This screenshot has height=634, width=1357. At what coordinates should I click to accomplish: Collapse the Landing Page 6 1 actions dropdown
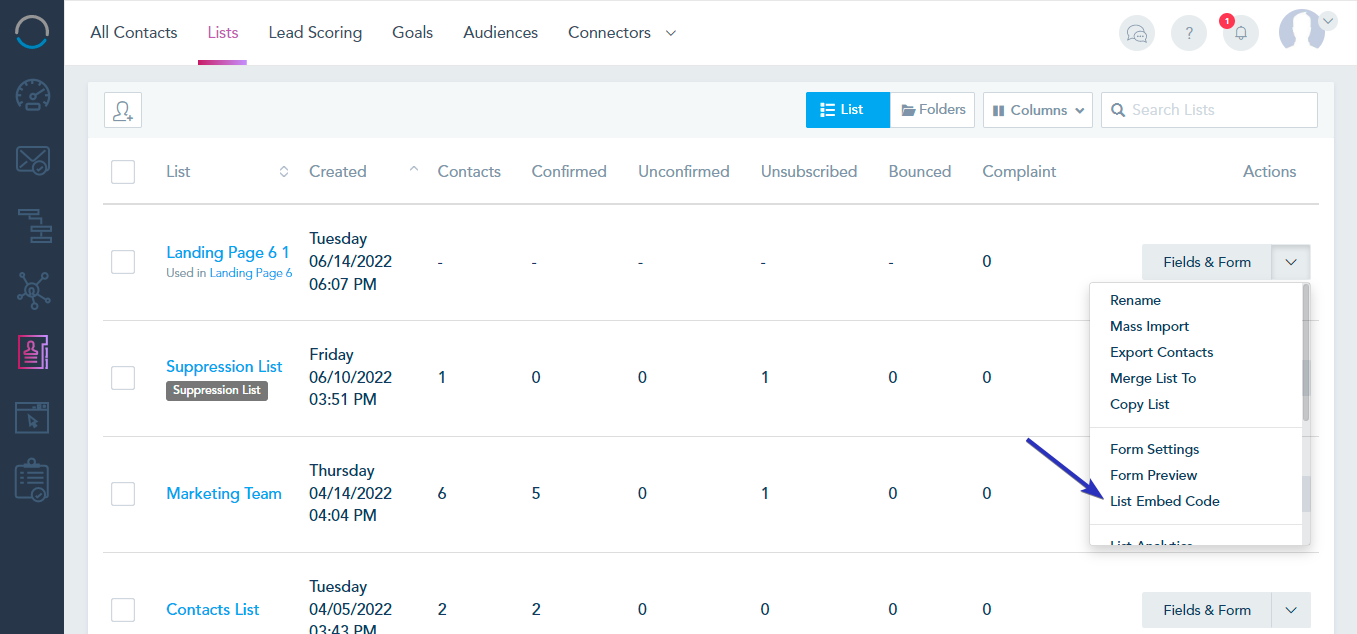click(1291, 262)
